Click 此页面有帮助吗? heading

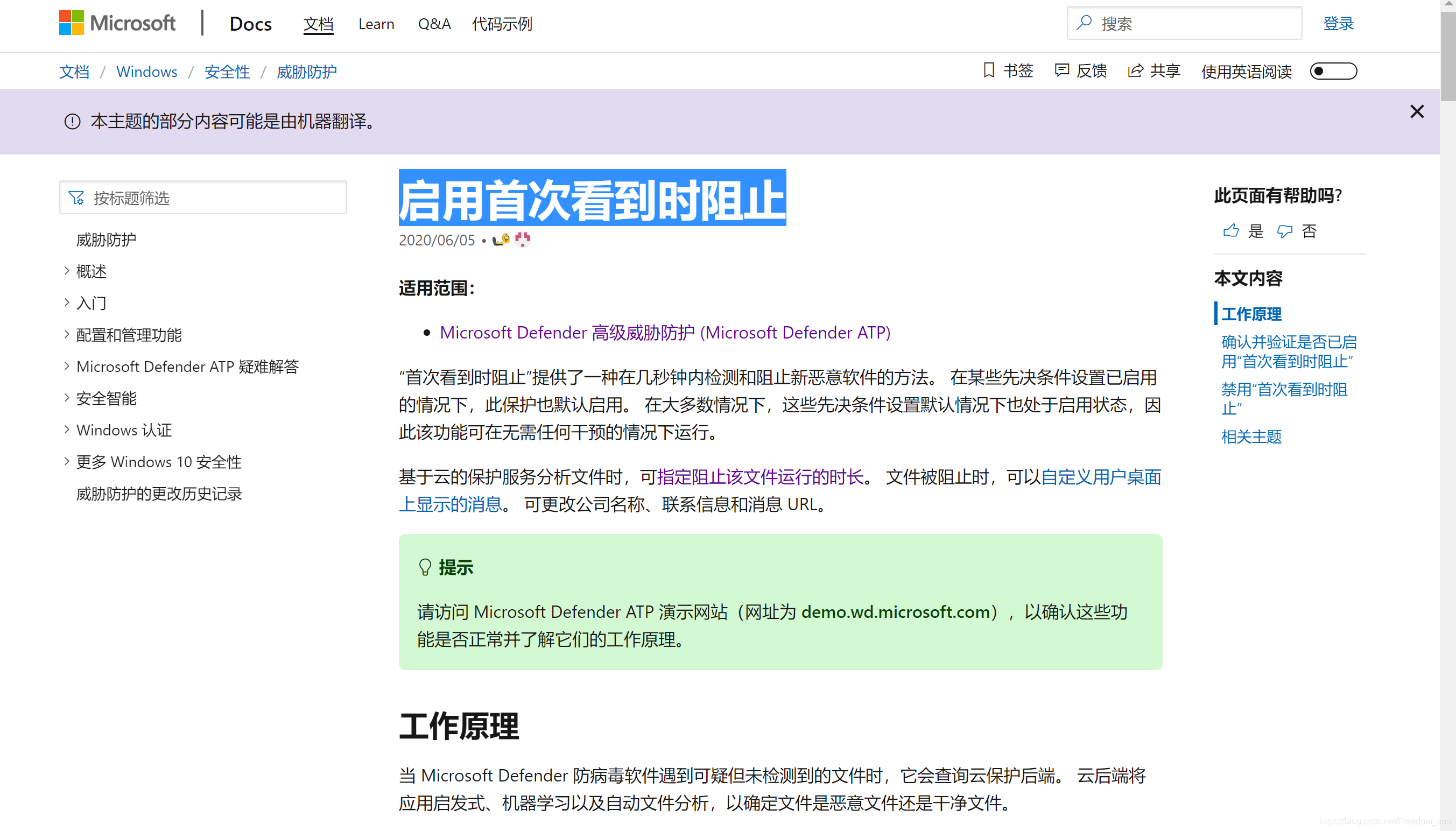(1277, 195)
